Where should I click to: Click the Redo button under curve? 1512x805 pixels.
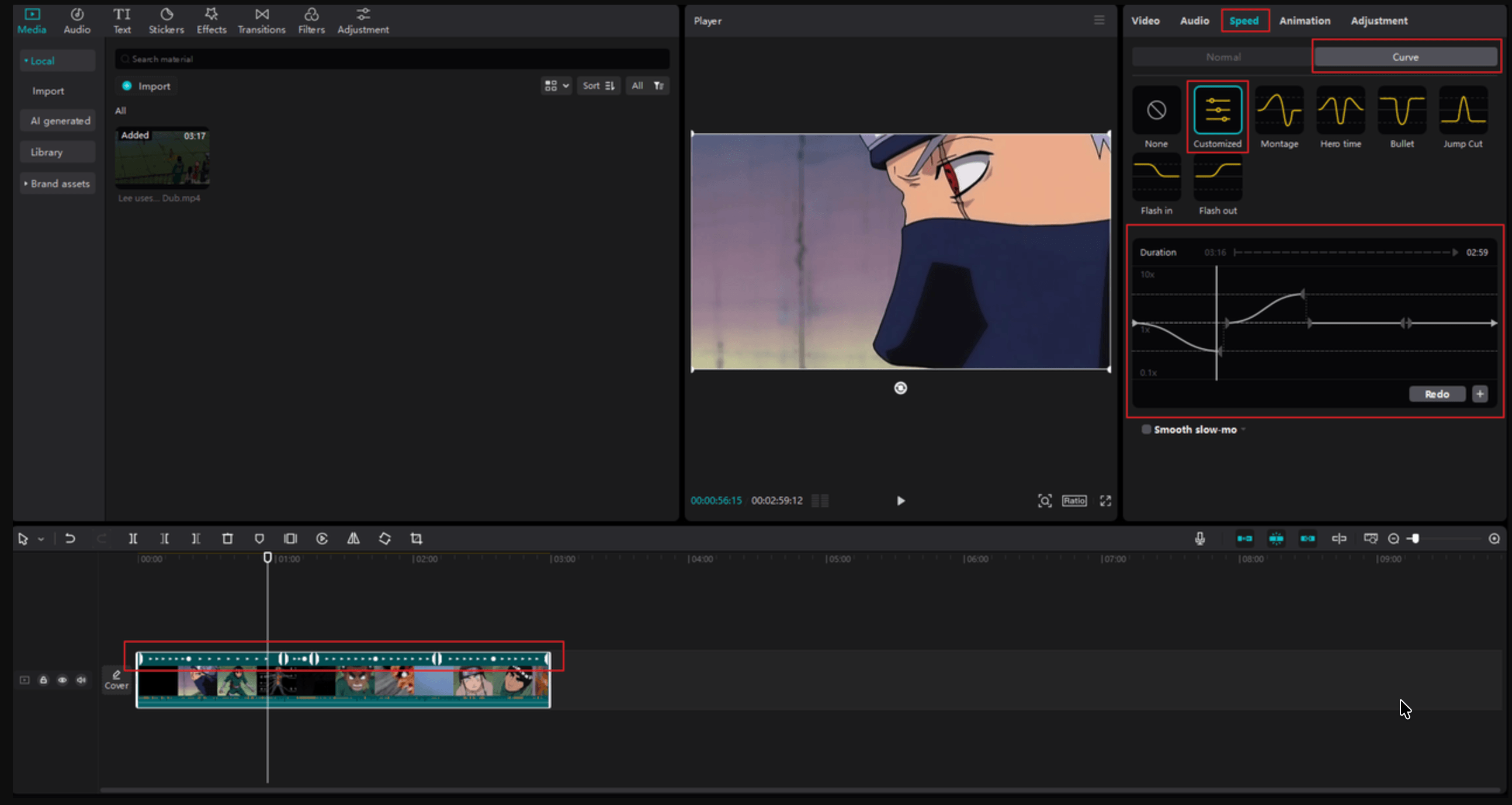coord(1436,394)
